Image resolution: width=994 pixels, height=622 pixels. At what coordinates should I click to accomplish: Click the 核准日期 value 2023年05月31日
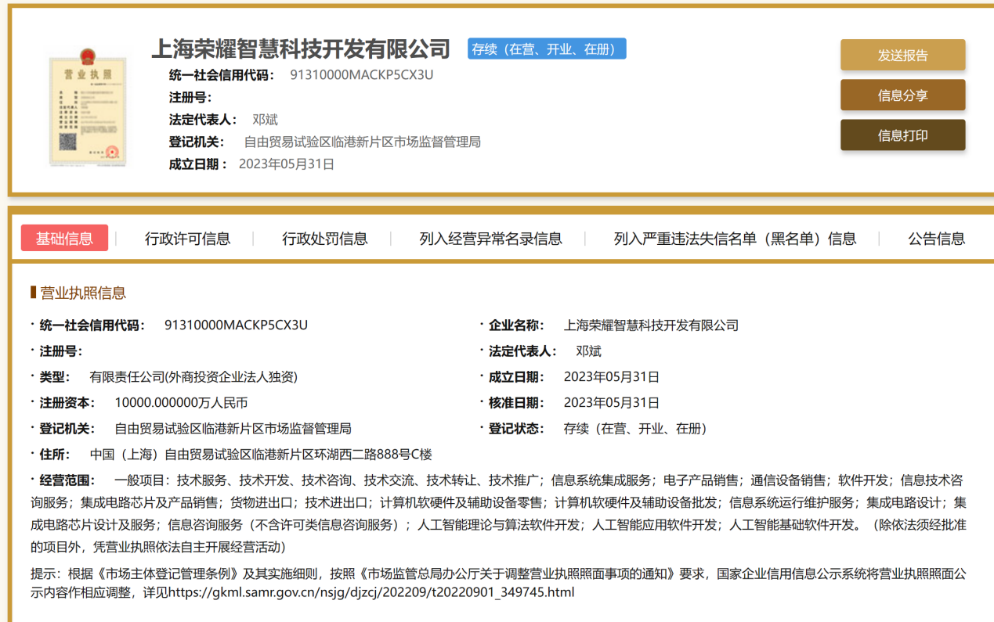[611, 403]
